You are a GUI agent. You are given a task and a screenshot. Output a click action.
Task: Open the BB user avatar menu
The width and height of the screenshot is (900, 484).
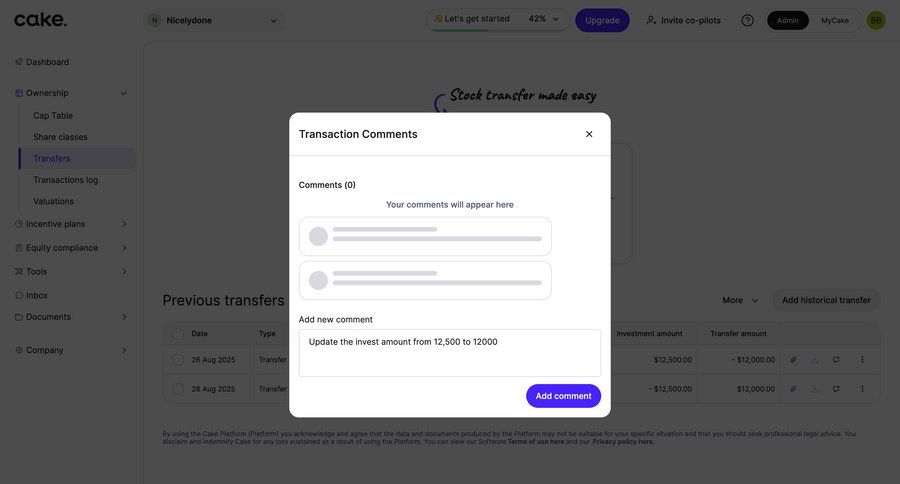coord(876,20)
